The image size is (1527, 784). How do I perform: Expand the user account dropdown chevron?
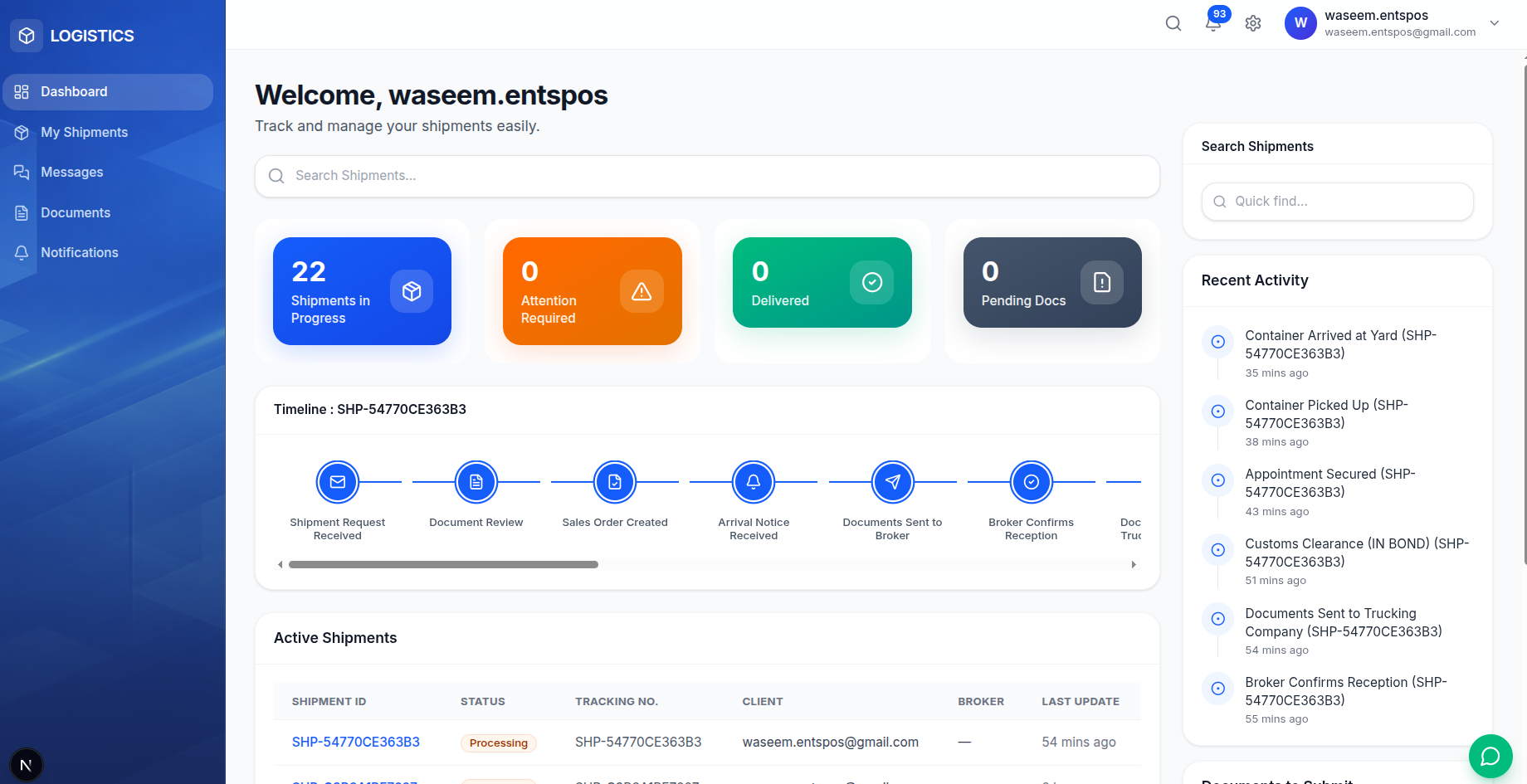1495,23
